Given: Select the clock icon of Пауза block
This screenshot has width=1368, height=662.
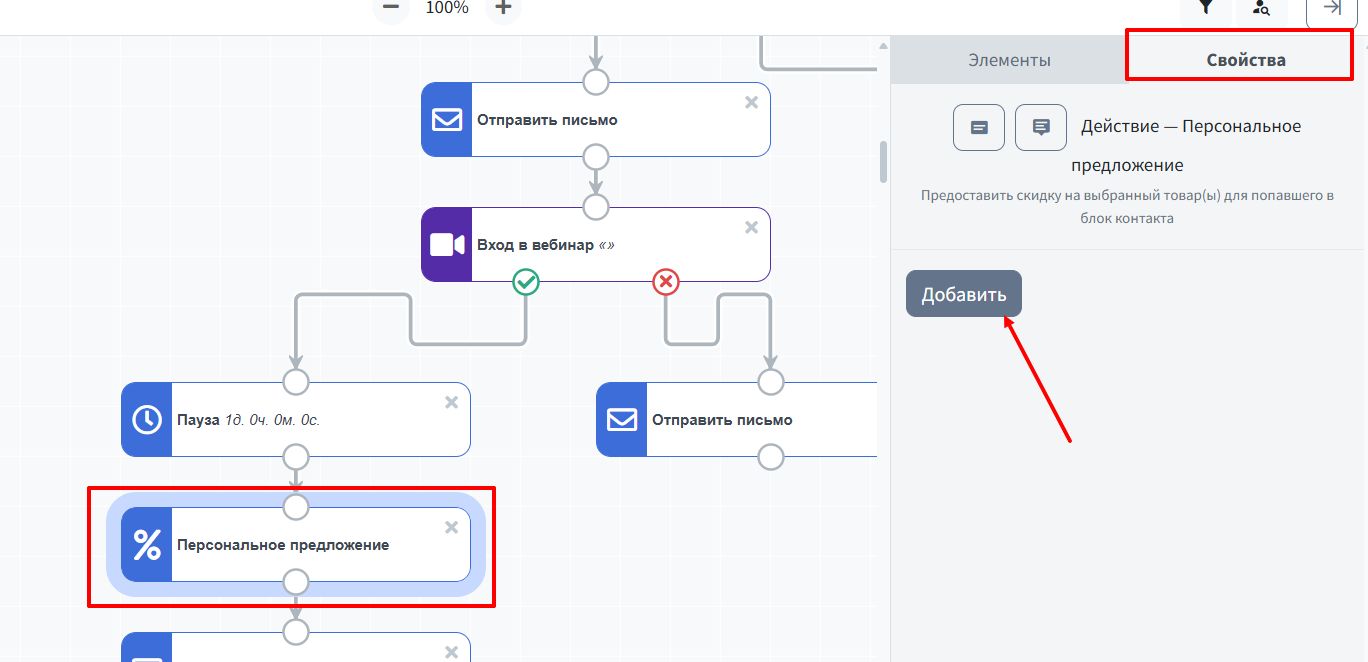Looking at the screenshot, I should tap(146, 420).
